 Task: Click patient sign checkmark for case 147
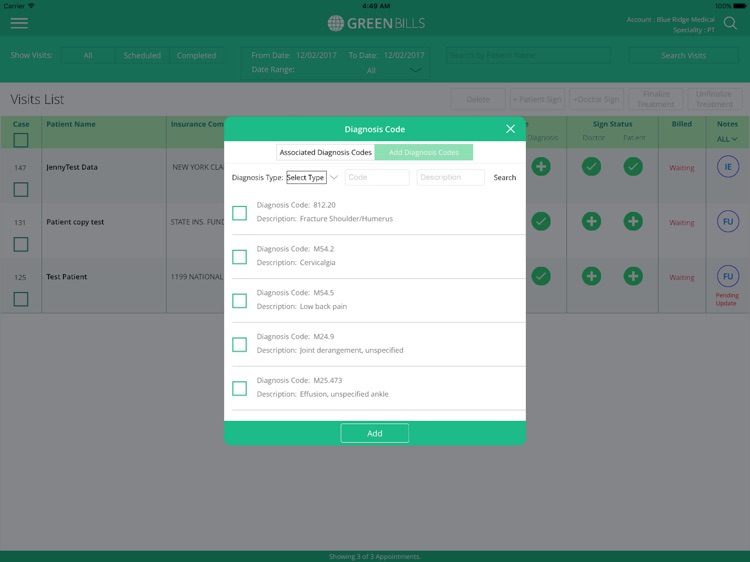[x=633, y=166]
